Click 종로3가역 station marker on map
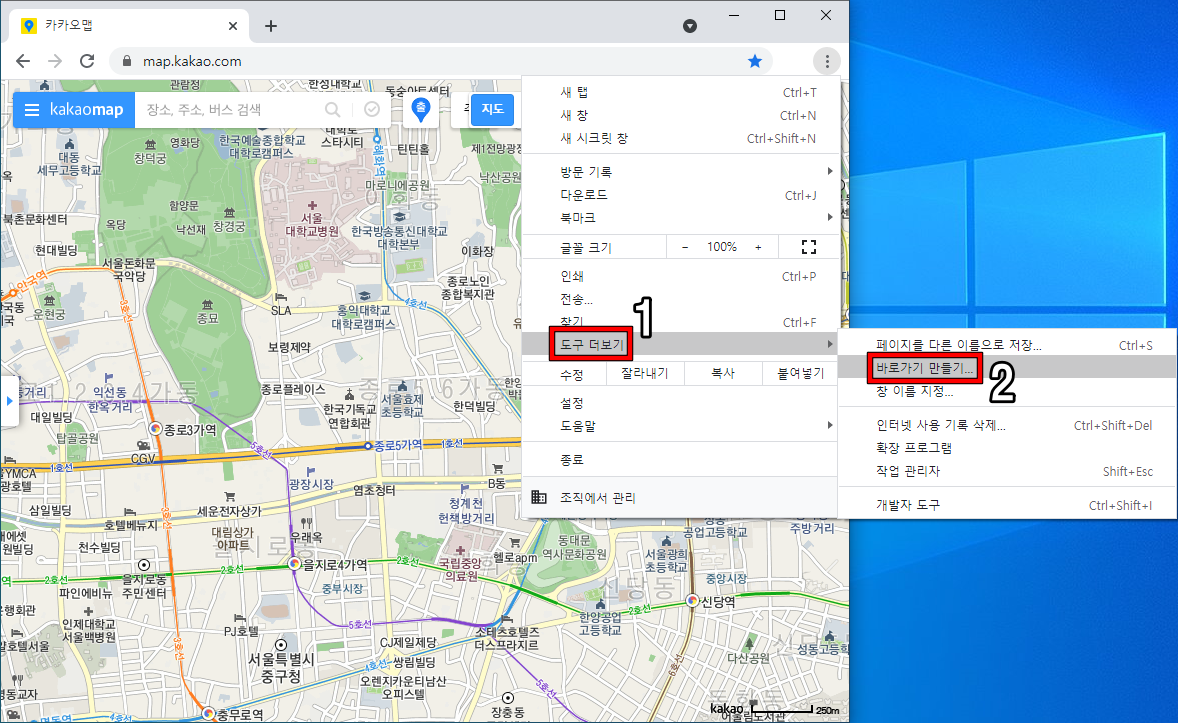Viewport: 1178px width, 723px height. pos(156,428)
